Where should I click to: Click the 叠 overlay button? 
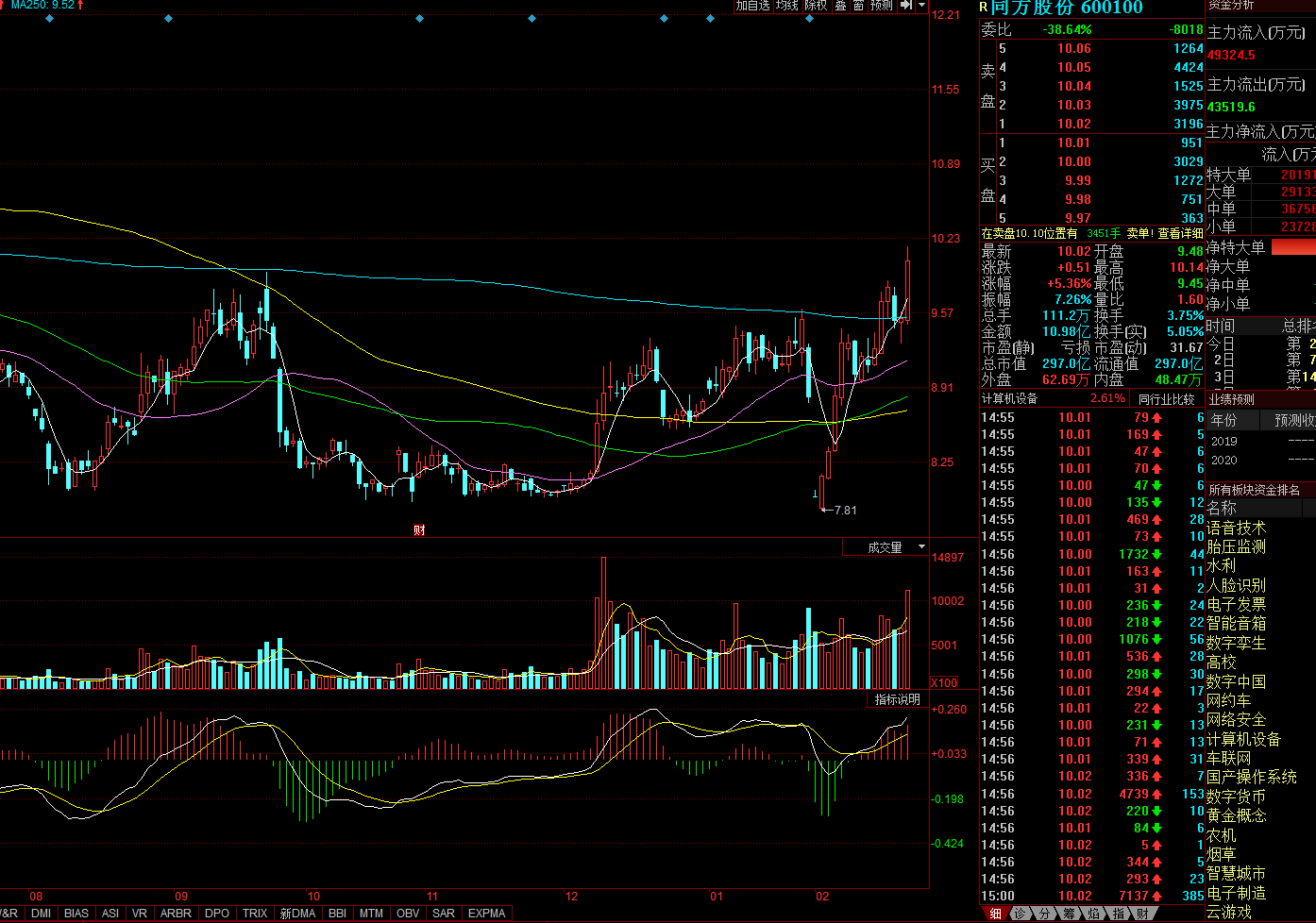(840, 6)
